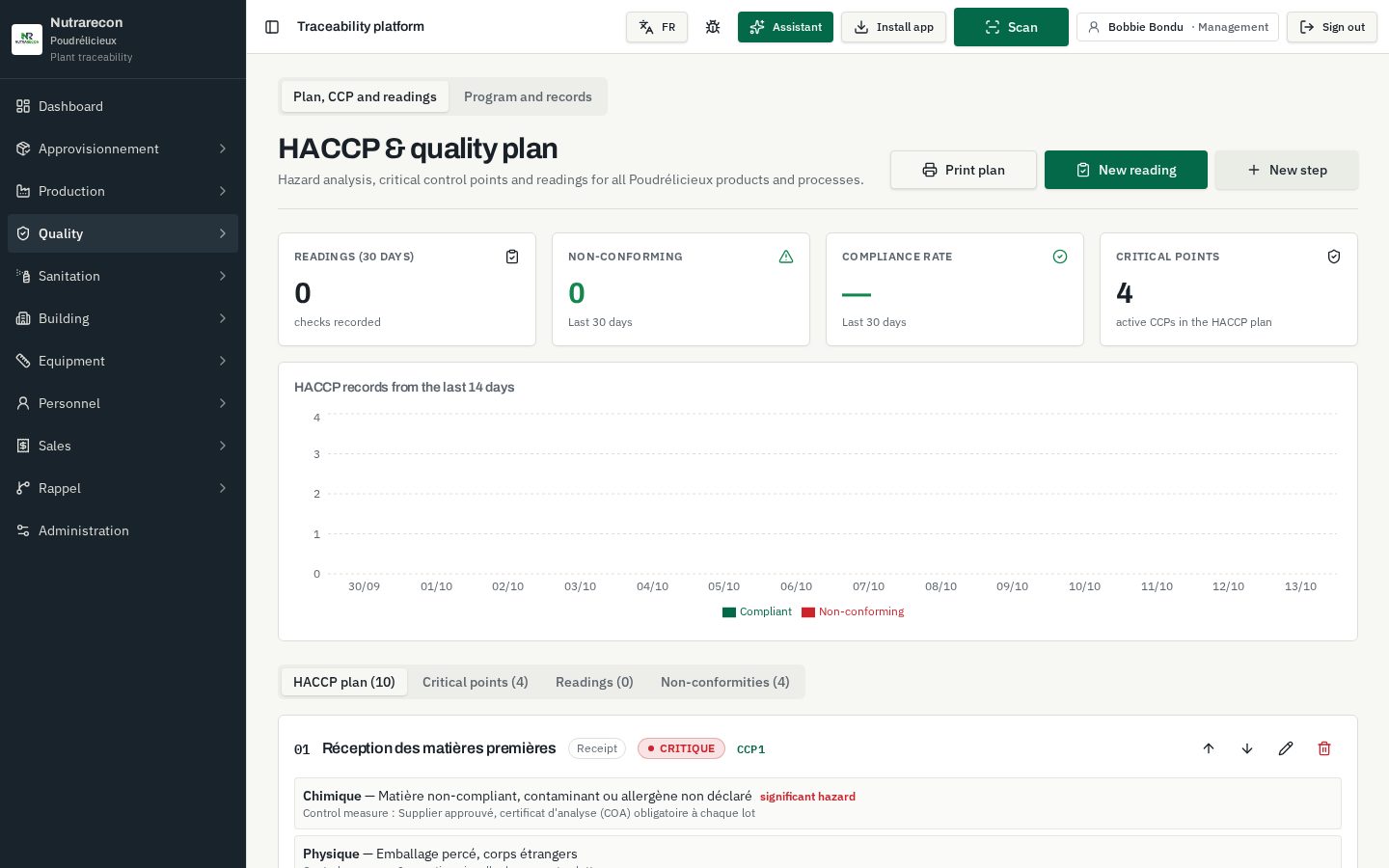Click the Readings card clipboard icon
This screenshot has width=1389, height=868.
[x=512, y=257]
